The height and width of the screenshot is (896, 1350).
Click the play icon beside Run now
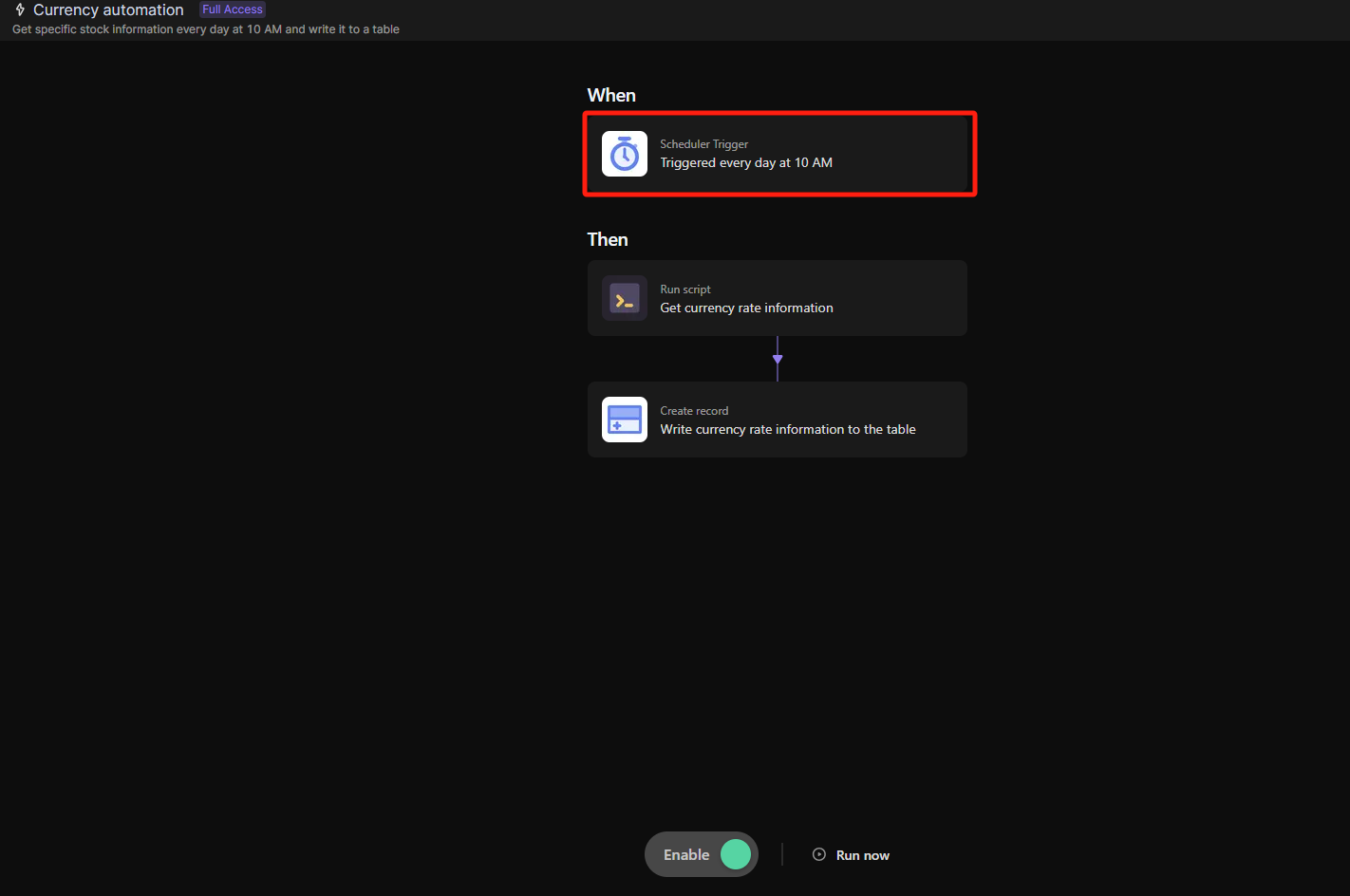click(819, 854)
